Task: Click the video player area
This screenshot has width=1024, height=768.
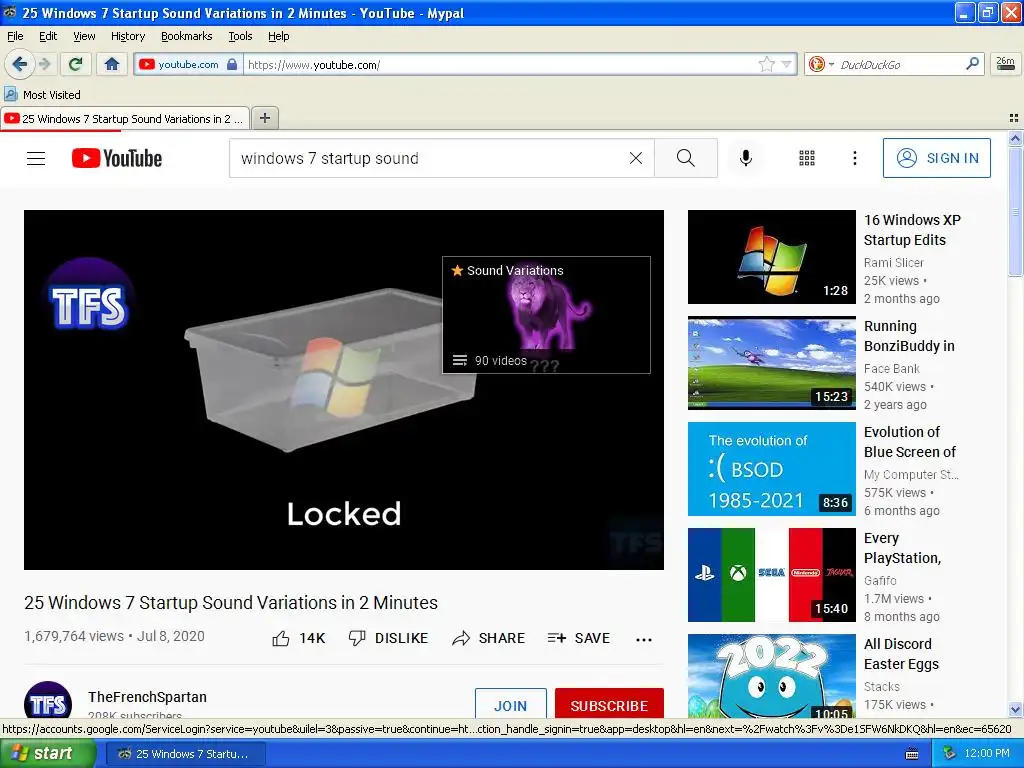Action: click(x=344, y=390)
